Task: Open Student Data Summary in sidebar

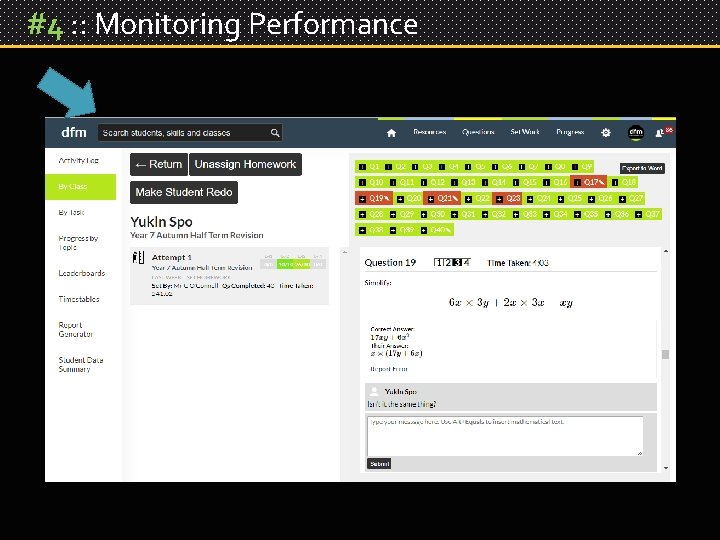Action: click(81, 364)
